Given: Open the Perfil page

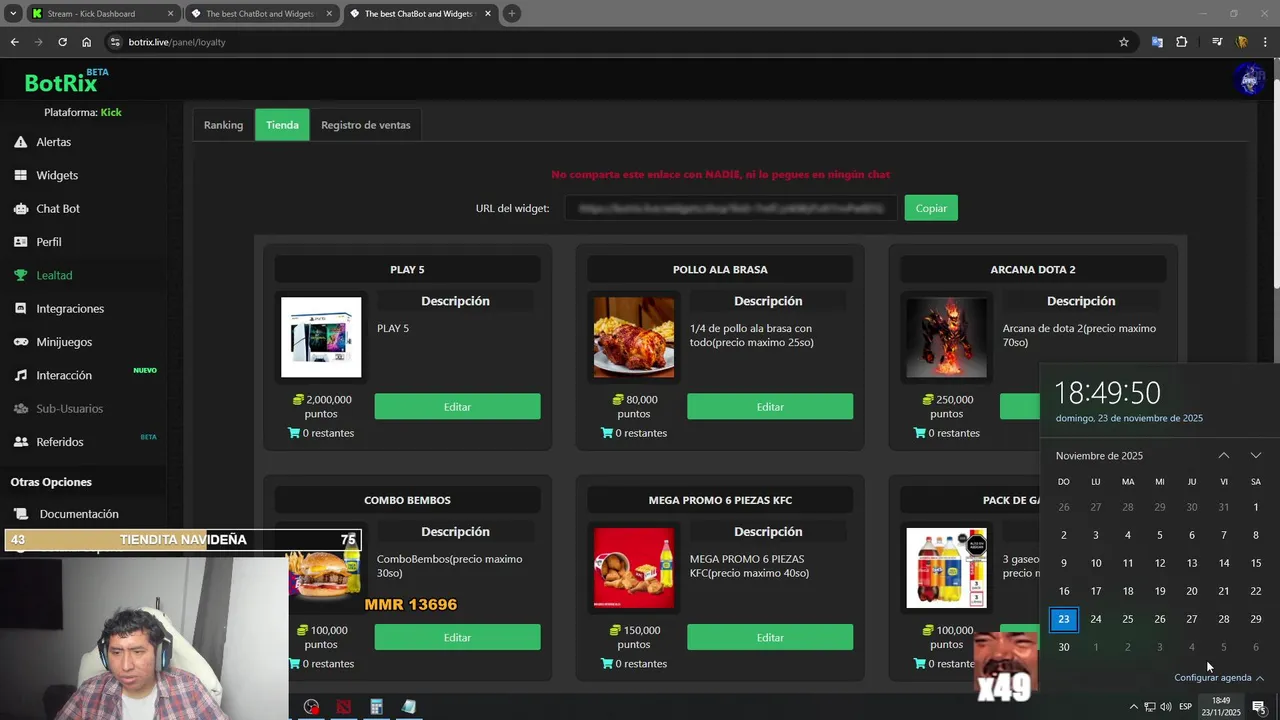Looking at the screenshot, I should 49,242.
